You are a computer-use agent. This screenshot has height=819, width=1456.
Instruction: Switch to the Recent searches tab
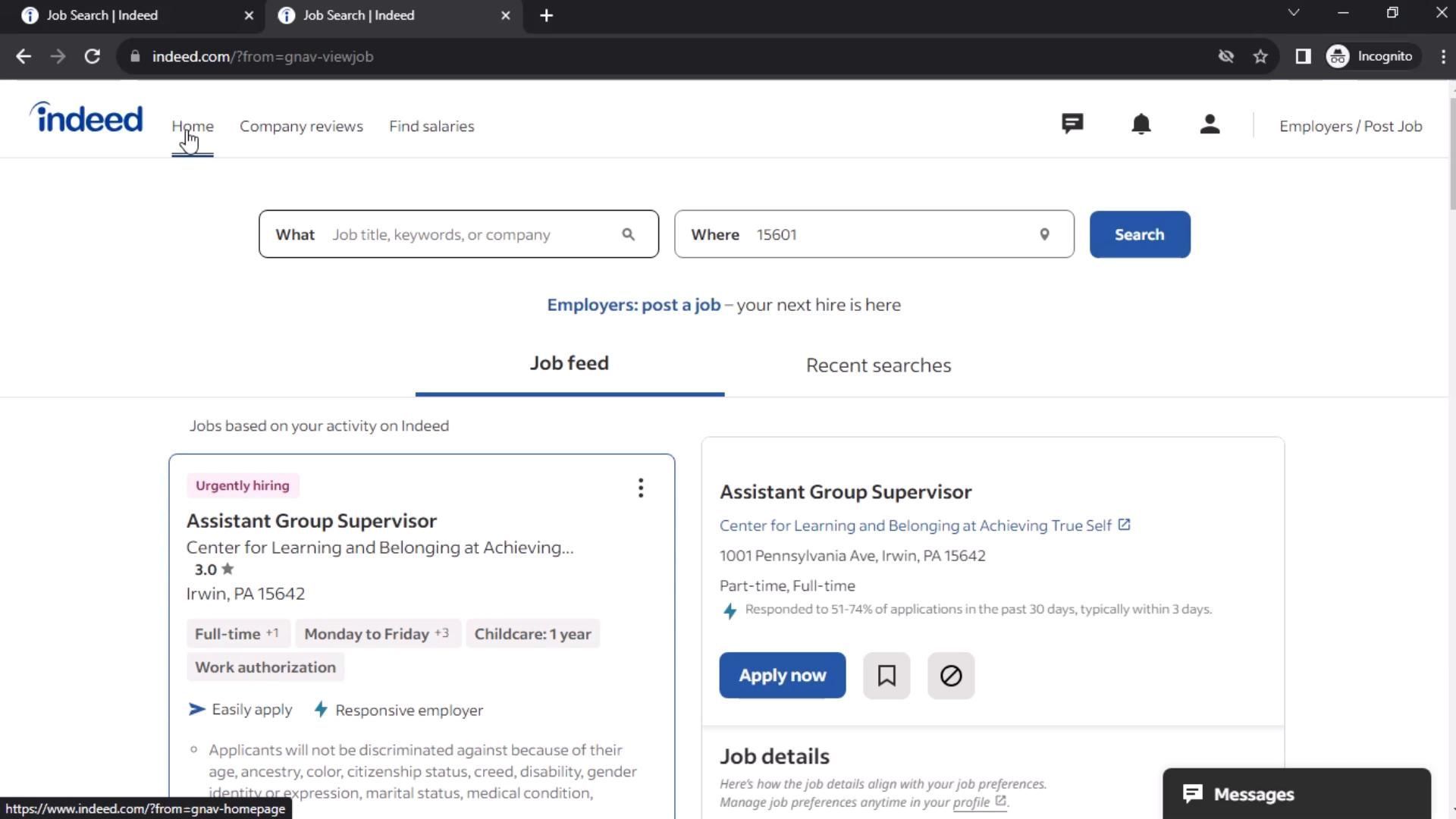pyautogui.click(x=878, y=366)
